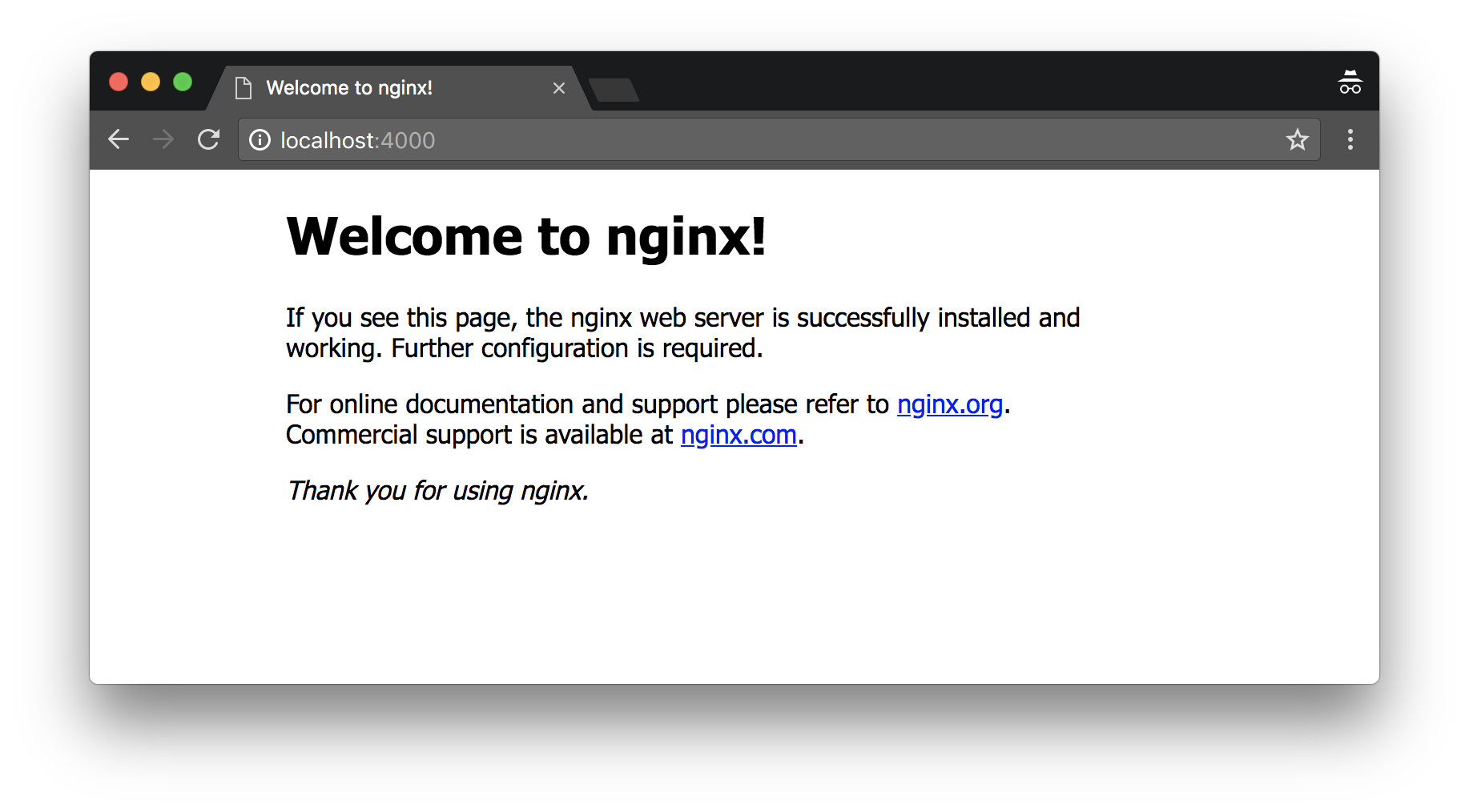The height and width of the screenshot is (812, 1469).
Task: Minimize the window with yellow button
Action: tap(151, 82)
